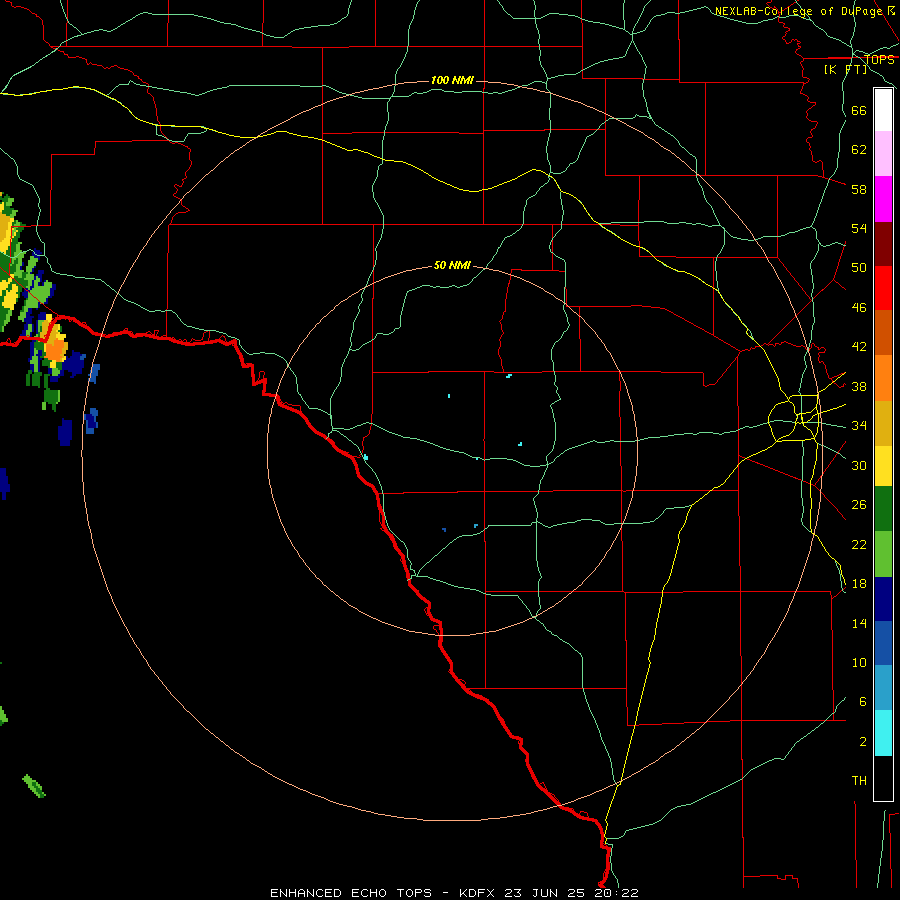Image resolution: width=900 pixels, height=900 pixels.
Task: Click the "[K FT]" units label
Action: point(845,69)
